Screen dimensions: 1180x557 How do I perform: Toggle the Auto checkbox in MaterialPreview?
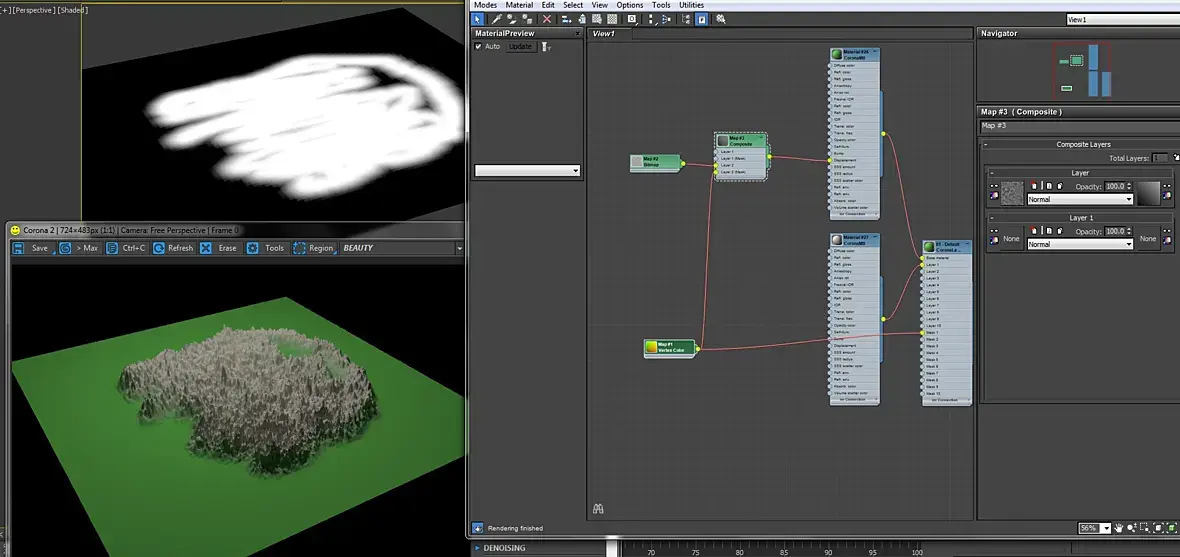point(479,47)
